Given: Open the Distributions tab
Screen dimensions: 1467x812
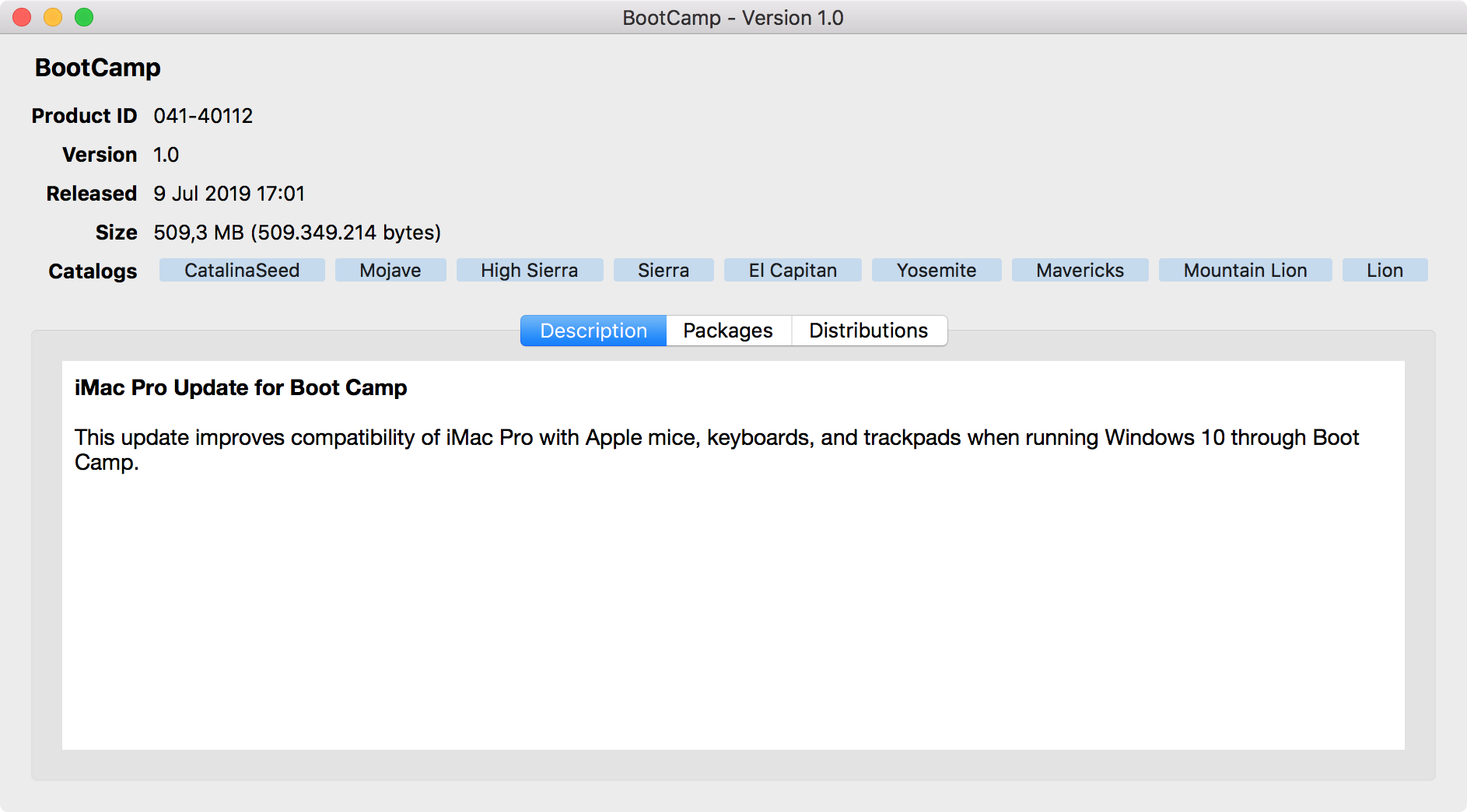Looking at the screenshot, I should pyautogui.click(x=869, y=331).
